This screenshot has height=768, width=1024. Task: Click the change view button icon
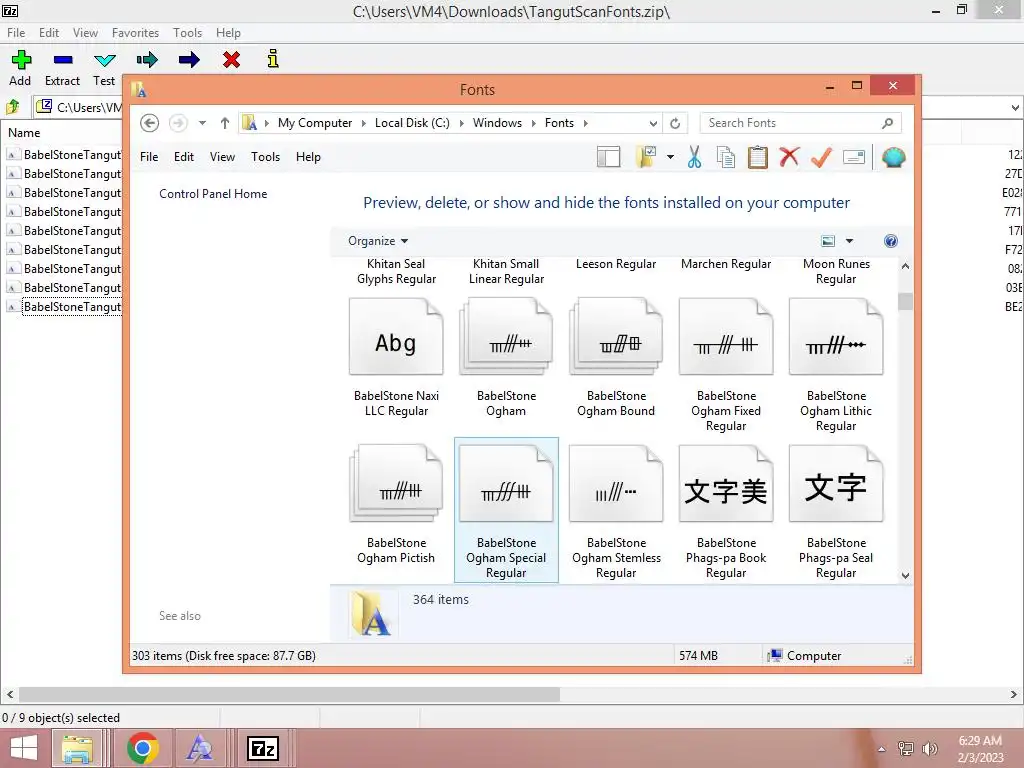click(x=827, y=241)
